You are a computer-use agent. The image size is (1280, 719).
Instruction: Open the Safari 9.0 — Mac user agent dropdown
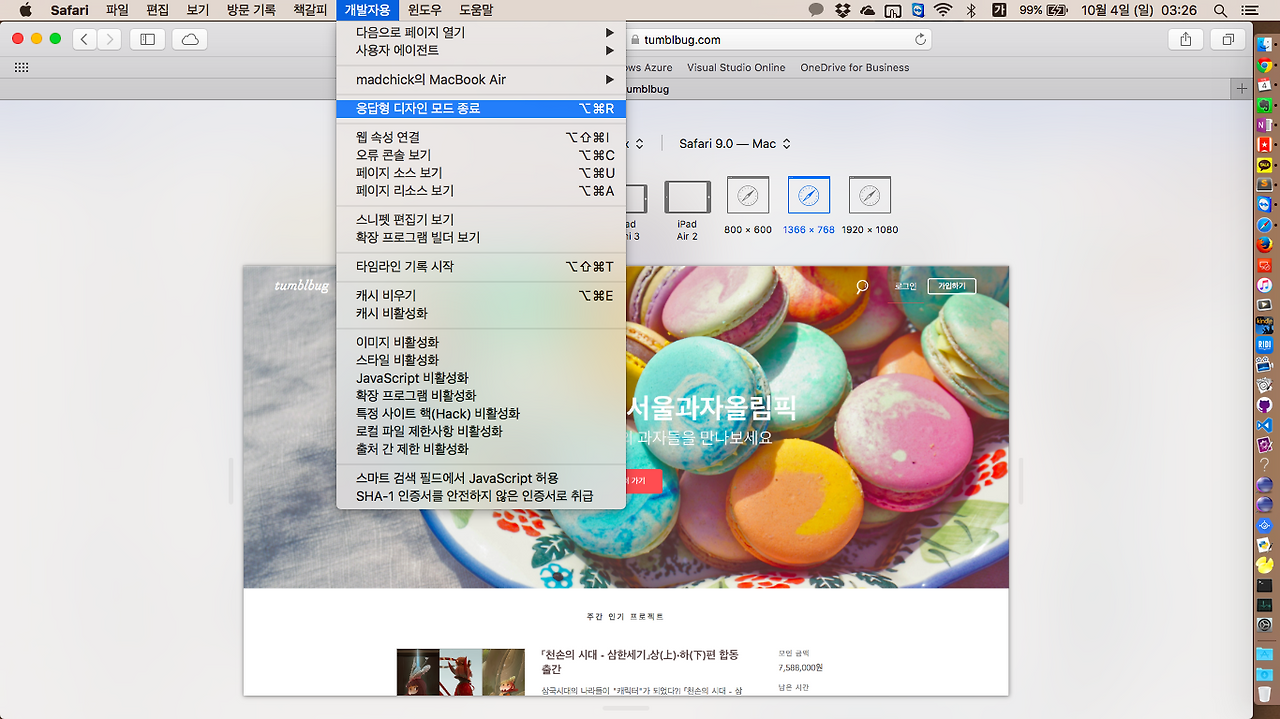tap(735, 144)
